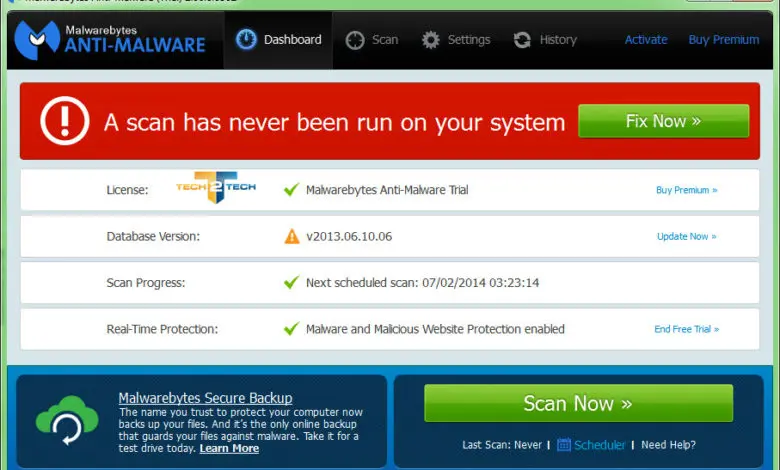Click the Next scheduled scan date text

pos(422,282)
